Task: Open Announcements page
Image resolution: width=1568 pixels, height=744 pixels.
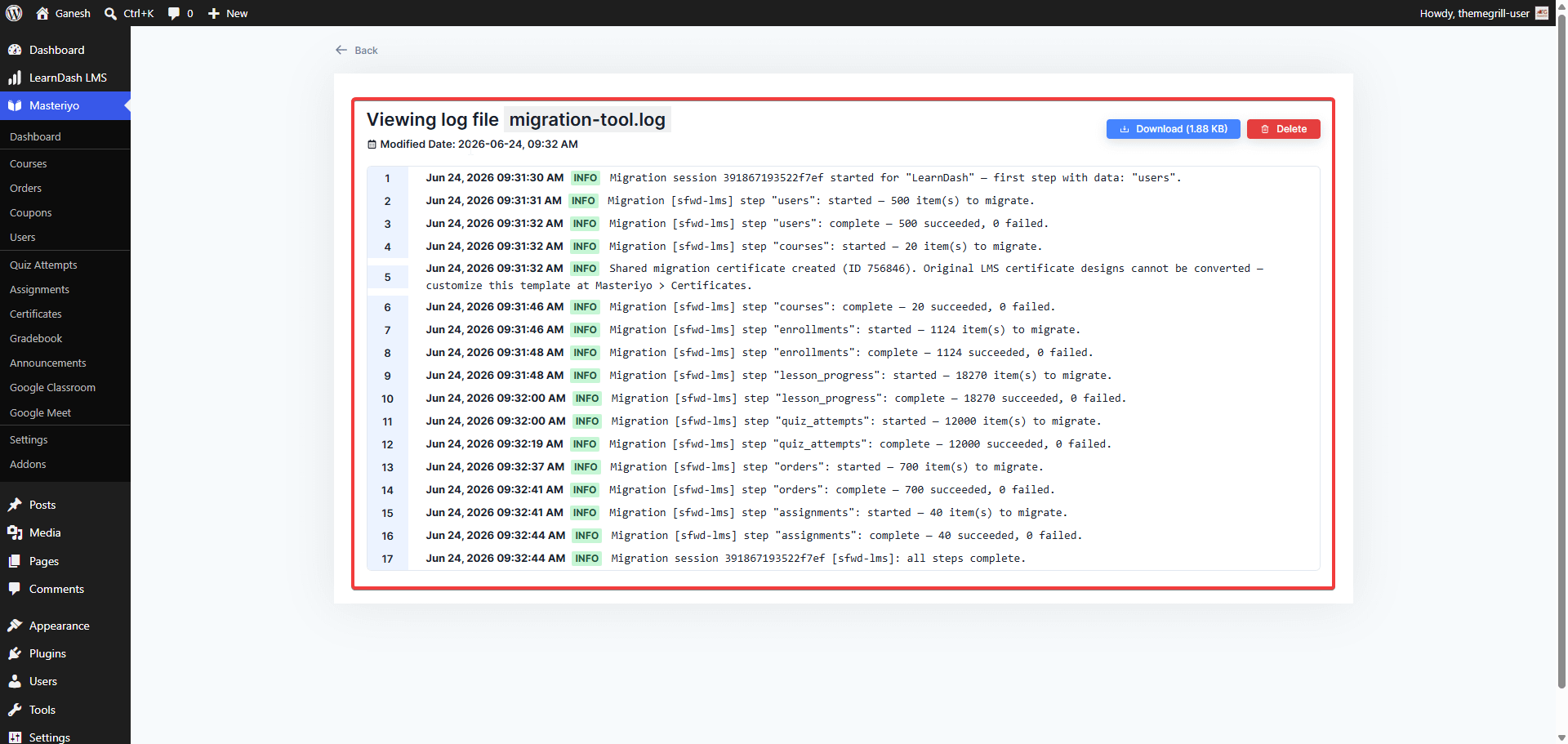Action: click(48, 363)
